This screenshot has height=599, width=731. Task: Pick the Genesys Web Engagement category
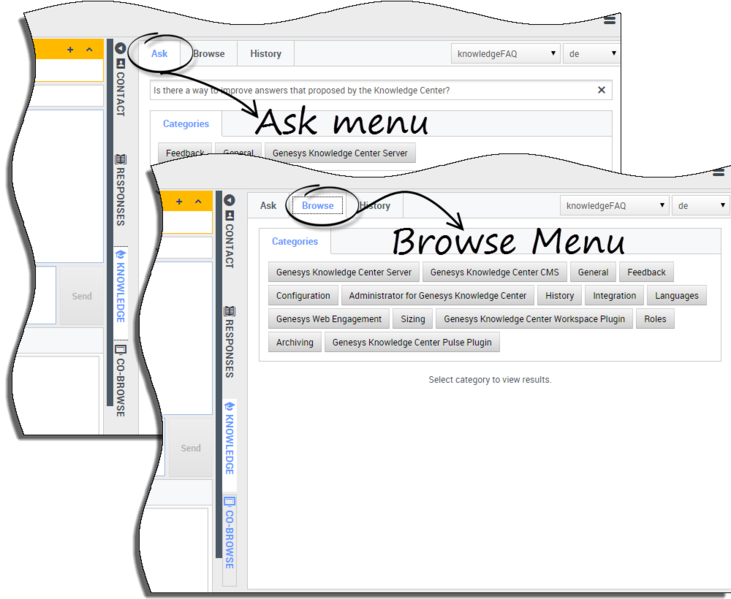pos(329,319)
